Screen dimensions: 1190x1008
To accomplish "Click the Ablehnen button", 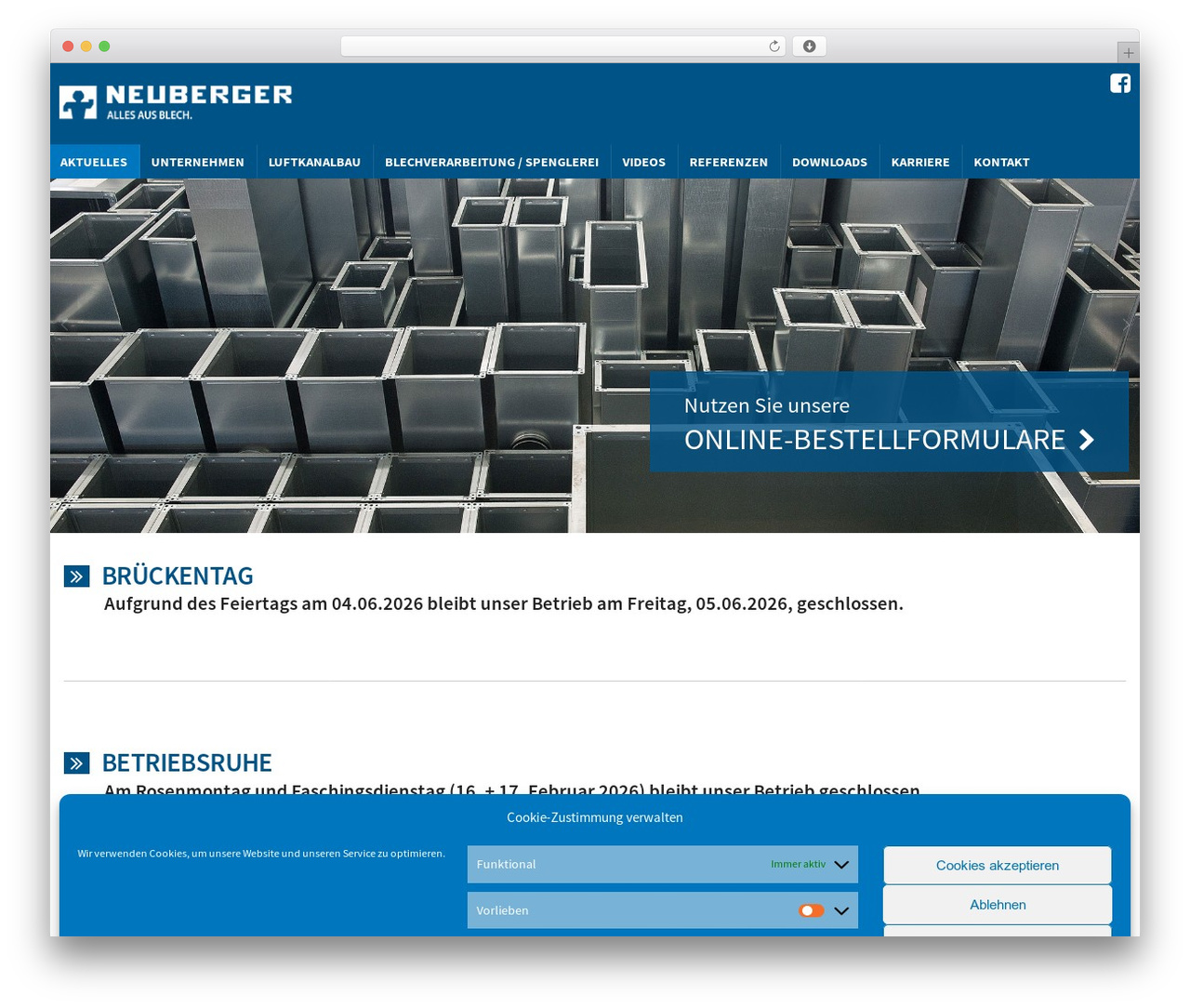I will [998, 905].
